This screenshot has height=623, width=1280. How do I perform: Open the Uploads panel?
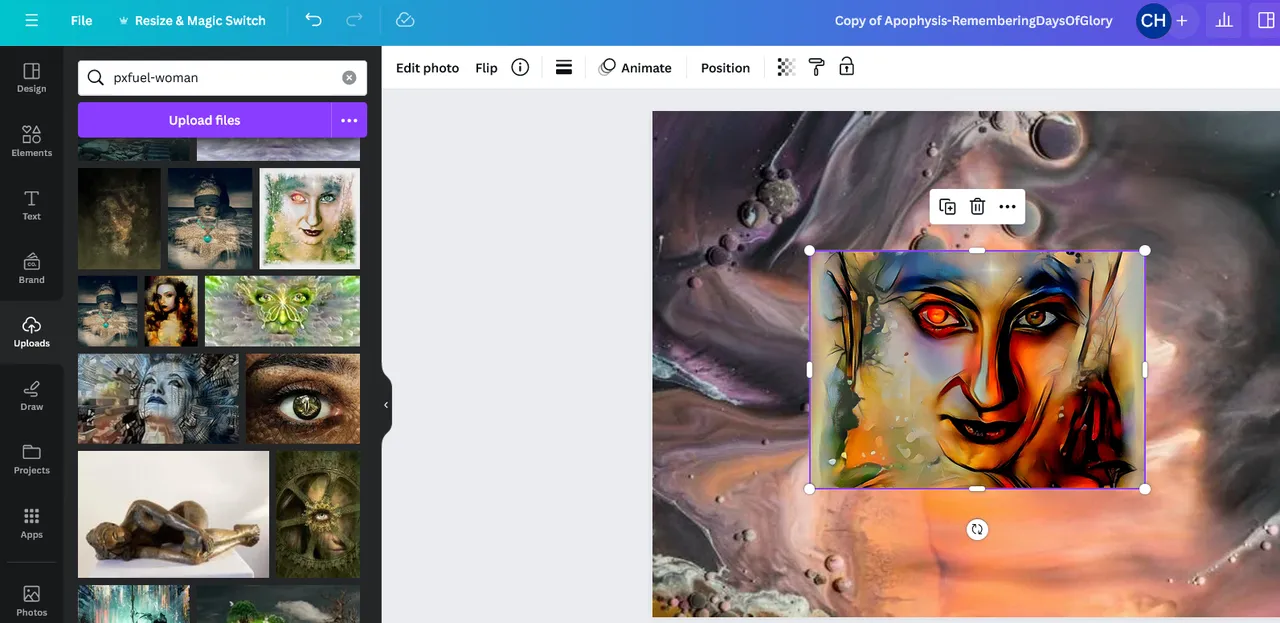(x=32, y=332)
